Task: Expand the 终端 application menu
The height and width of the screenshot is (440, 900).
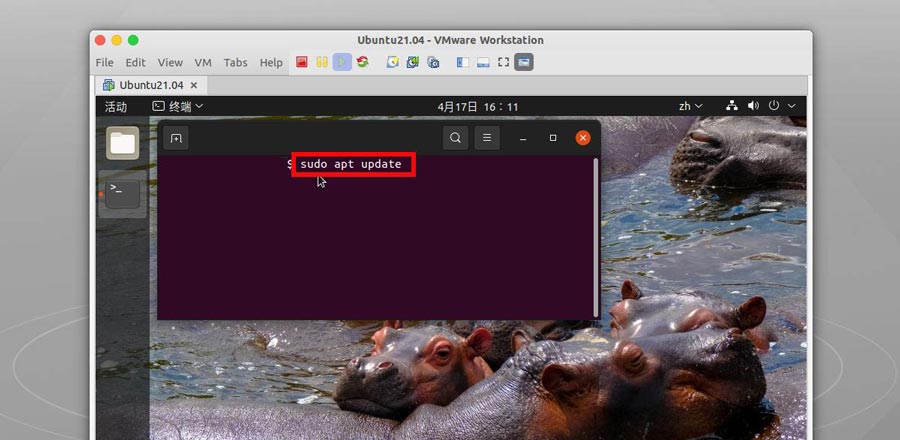Action: point(177,106)
